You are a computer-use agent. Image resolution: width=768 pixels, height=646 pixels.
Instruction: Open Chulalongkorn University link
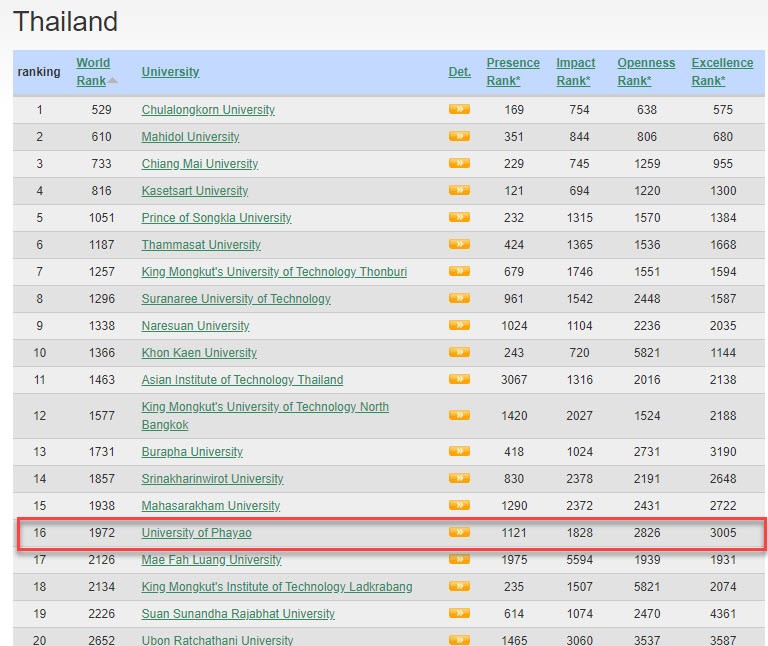tap(208, 110)
